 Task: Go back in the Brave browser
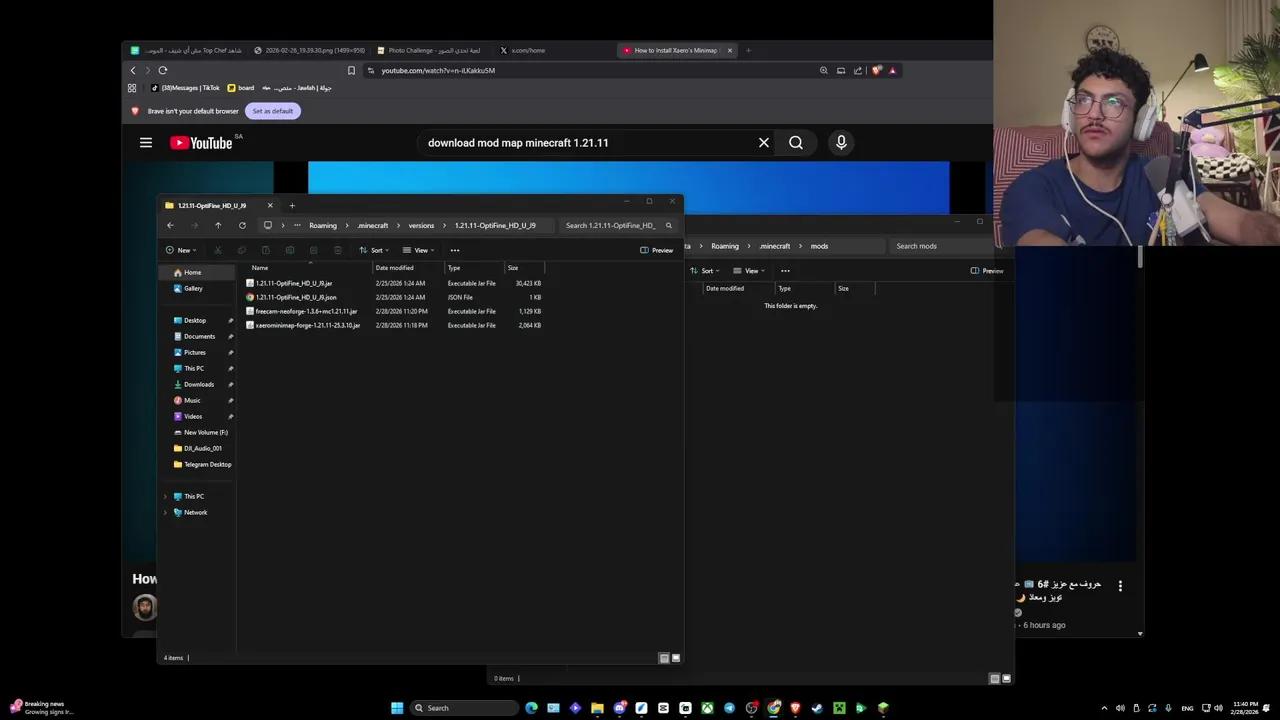point(133,70)
